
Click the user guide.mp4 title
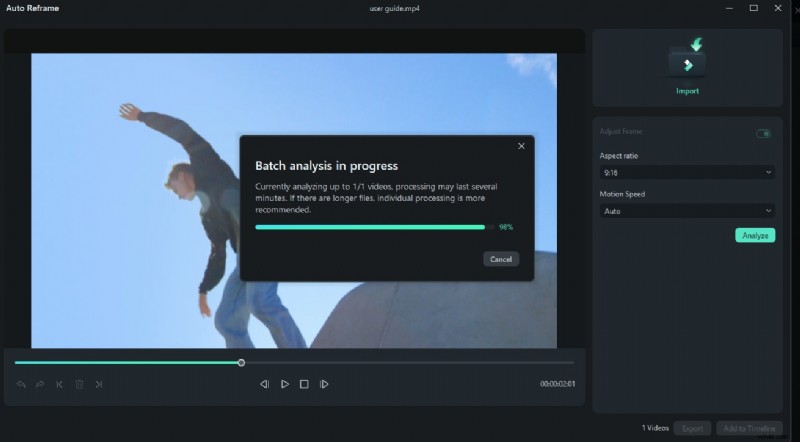394,8
